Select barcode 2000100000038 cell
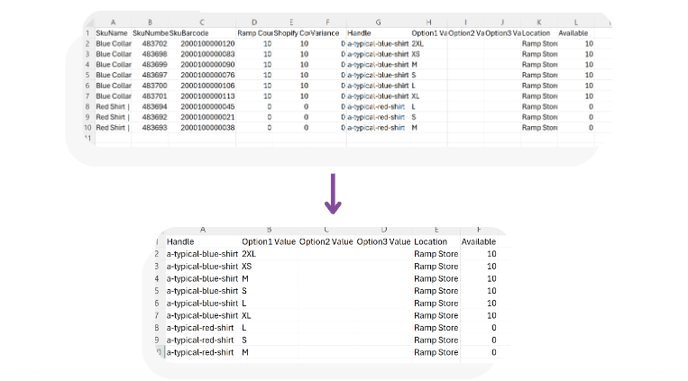This screenshot has height=381, width=688. [x=202, y=128]
